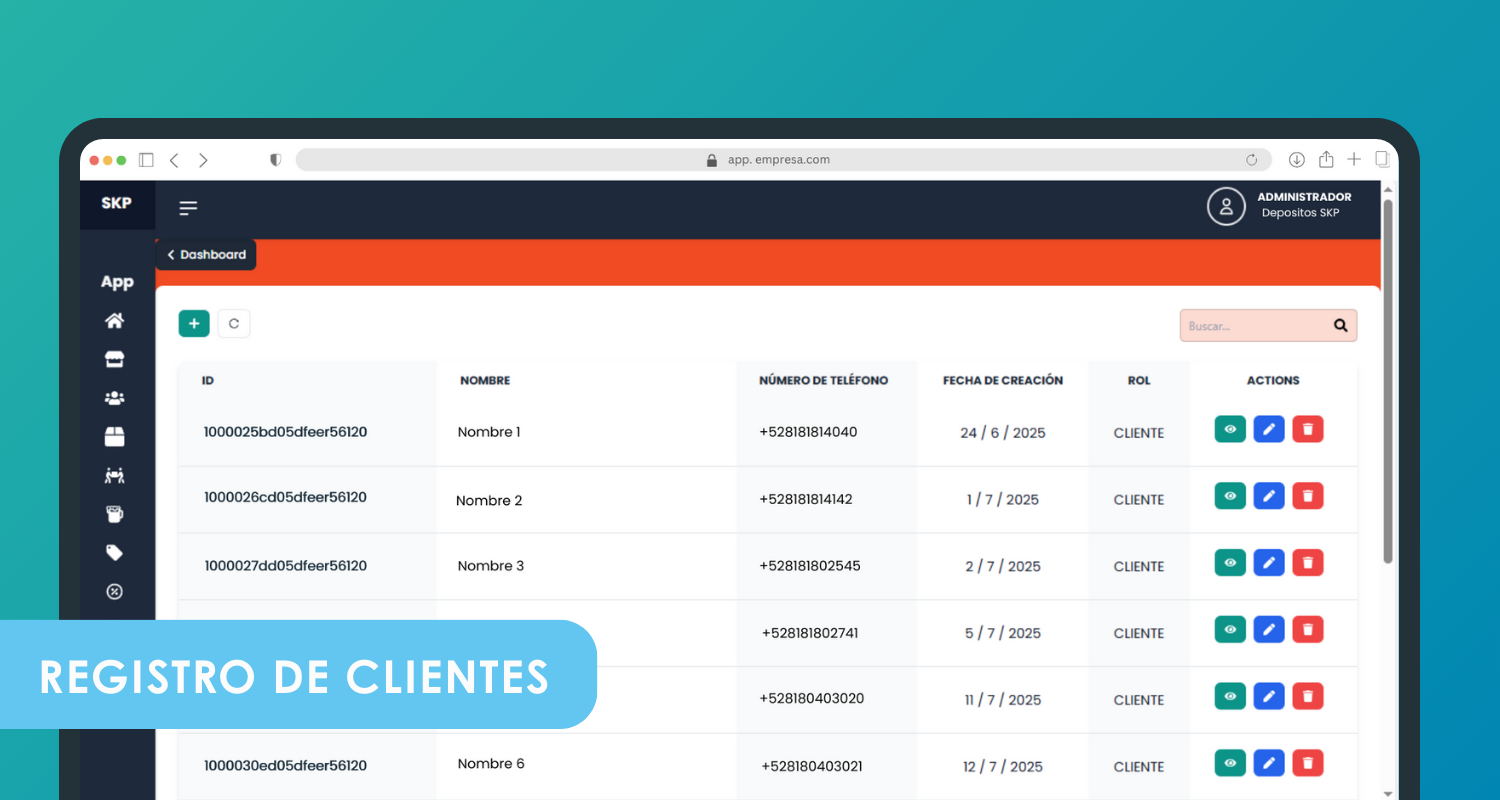Toggle the hamburger sidebar menu
This screenshot has height=800, width=1500.
point(188,208)
